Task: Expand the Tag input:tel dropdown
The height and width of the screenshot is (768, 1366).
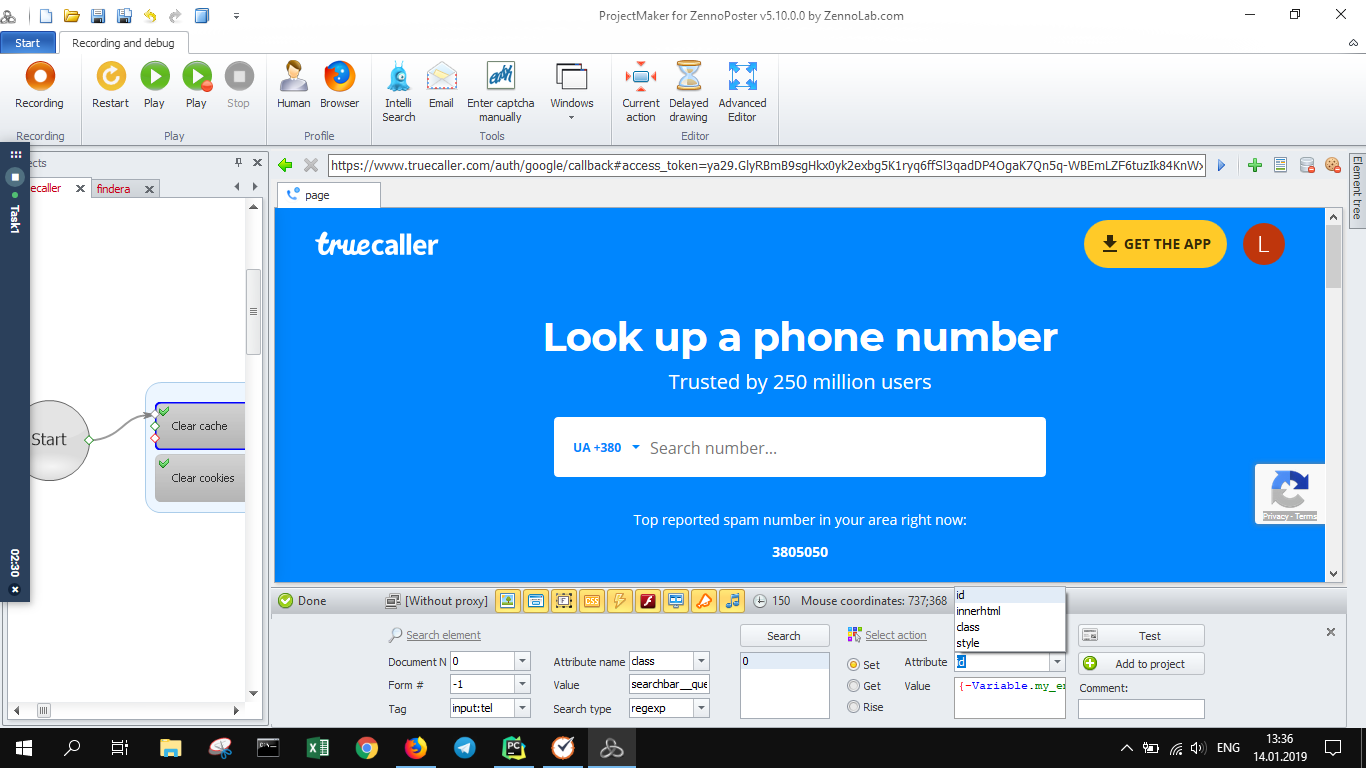Action: pos(522,708)
